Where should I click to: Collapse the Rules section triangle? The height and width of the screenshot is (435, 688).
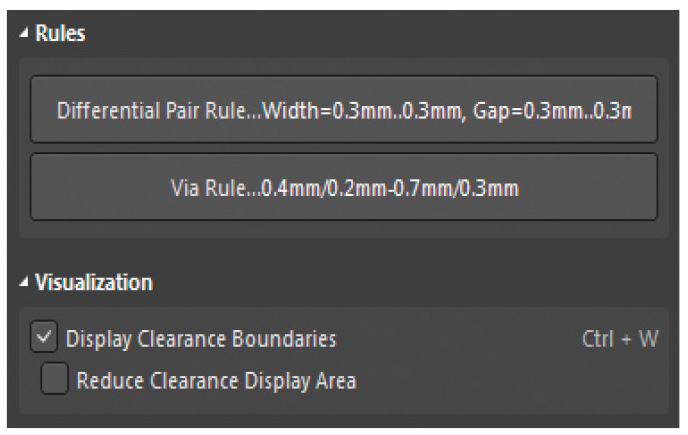pos(24,34)
